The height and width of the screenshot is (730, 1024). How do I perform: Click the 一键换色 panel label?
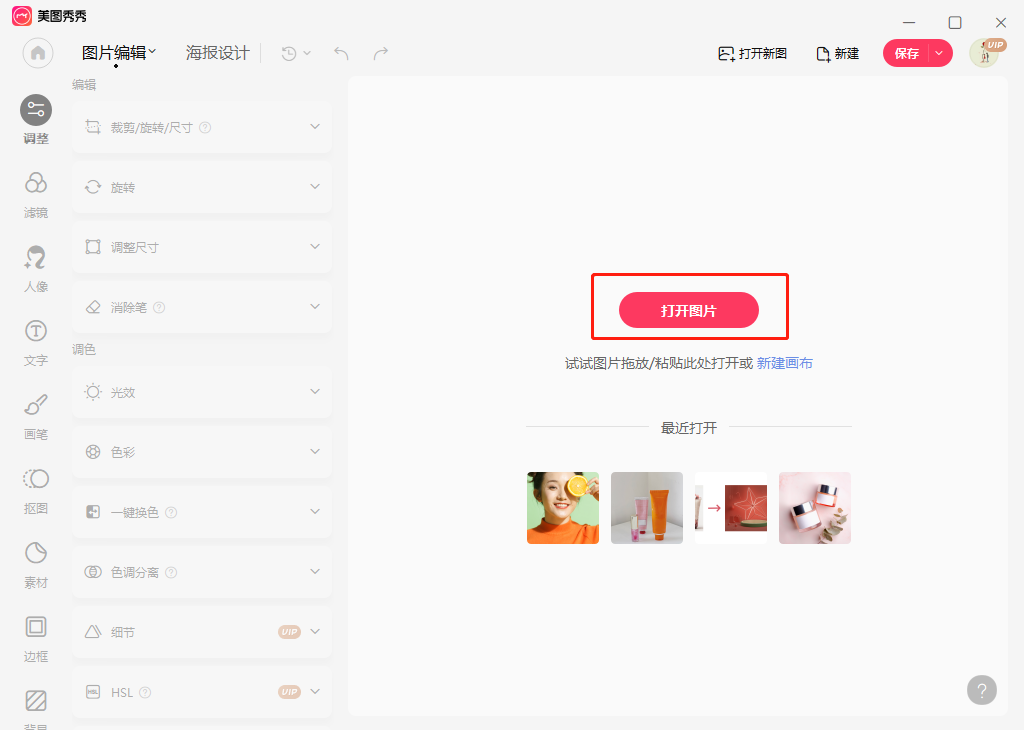tap(135, 513)
